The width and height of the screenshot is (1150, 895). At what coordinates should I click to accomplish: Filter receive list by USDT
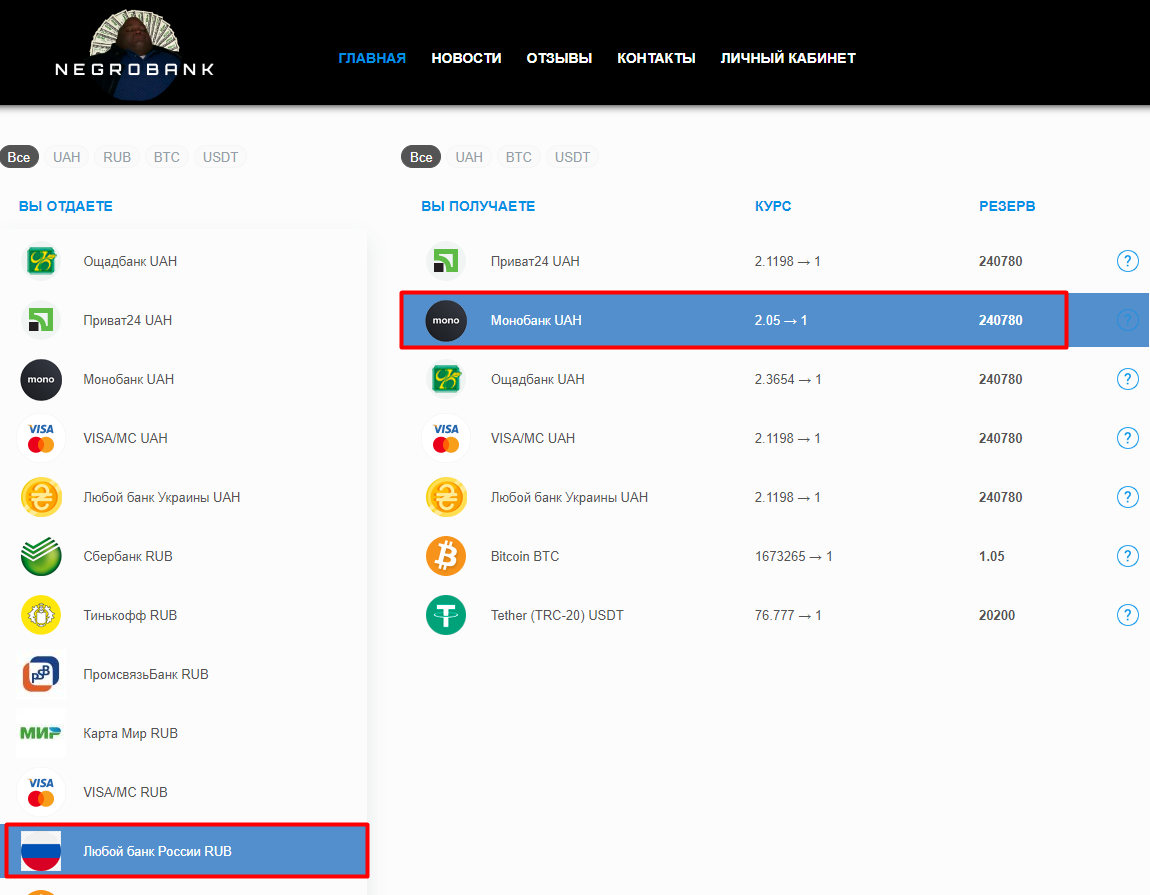pos(572,157)
